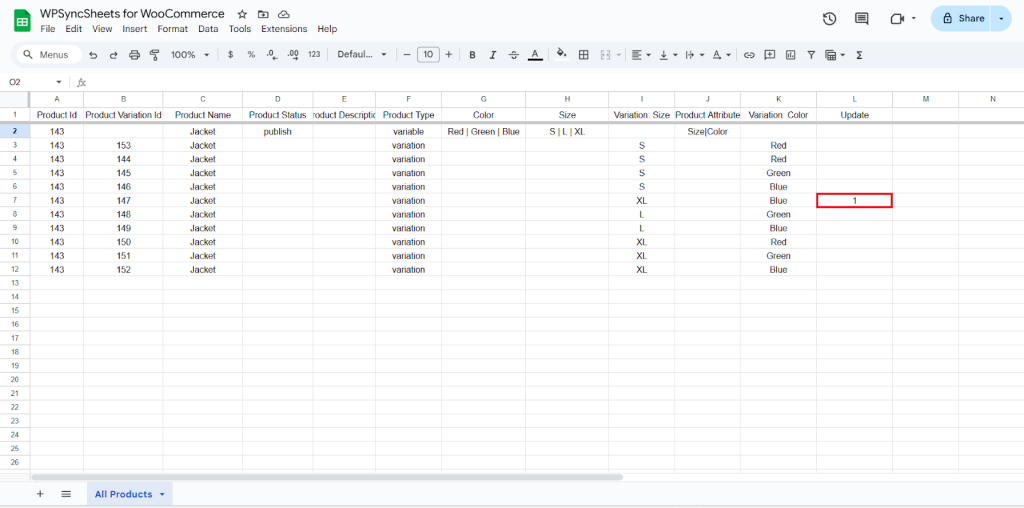
Task: Open the File menu
Action: [x=48, y=29]
